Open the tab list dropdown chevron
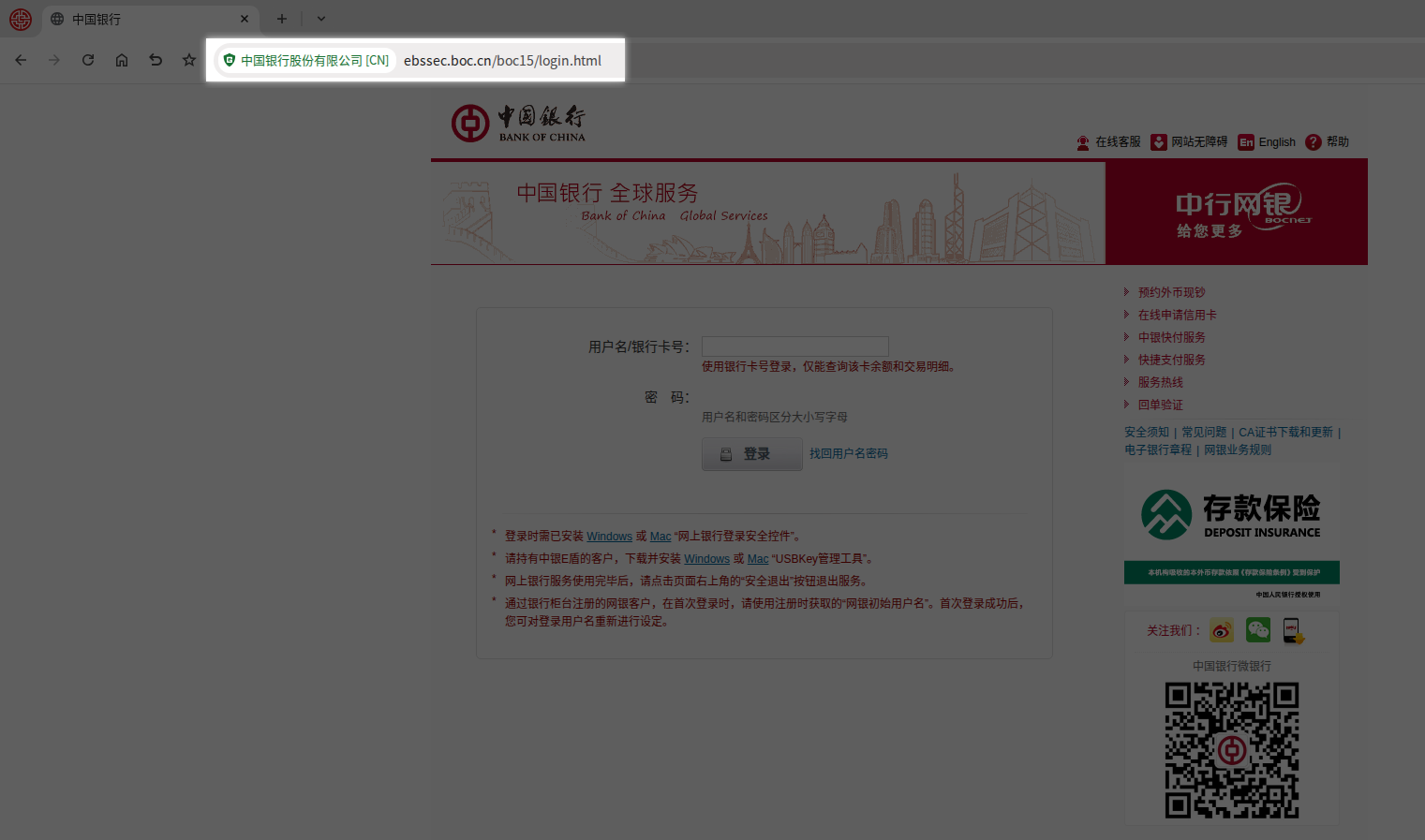1425x840 pixels. pos(321,19)
